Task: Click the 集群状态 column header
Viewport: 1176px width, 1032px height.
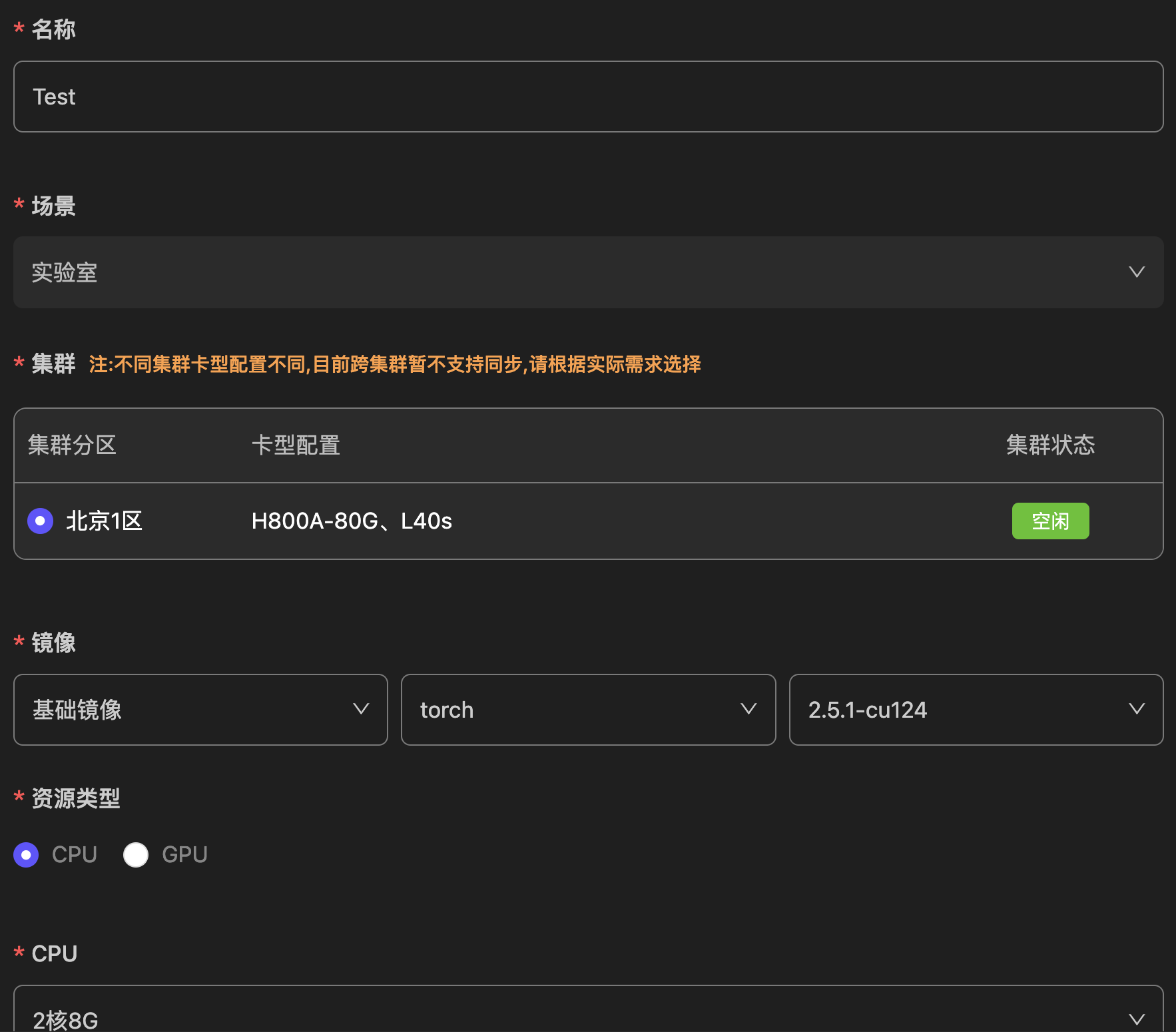Action: tap(1050, 445)
